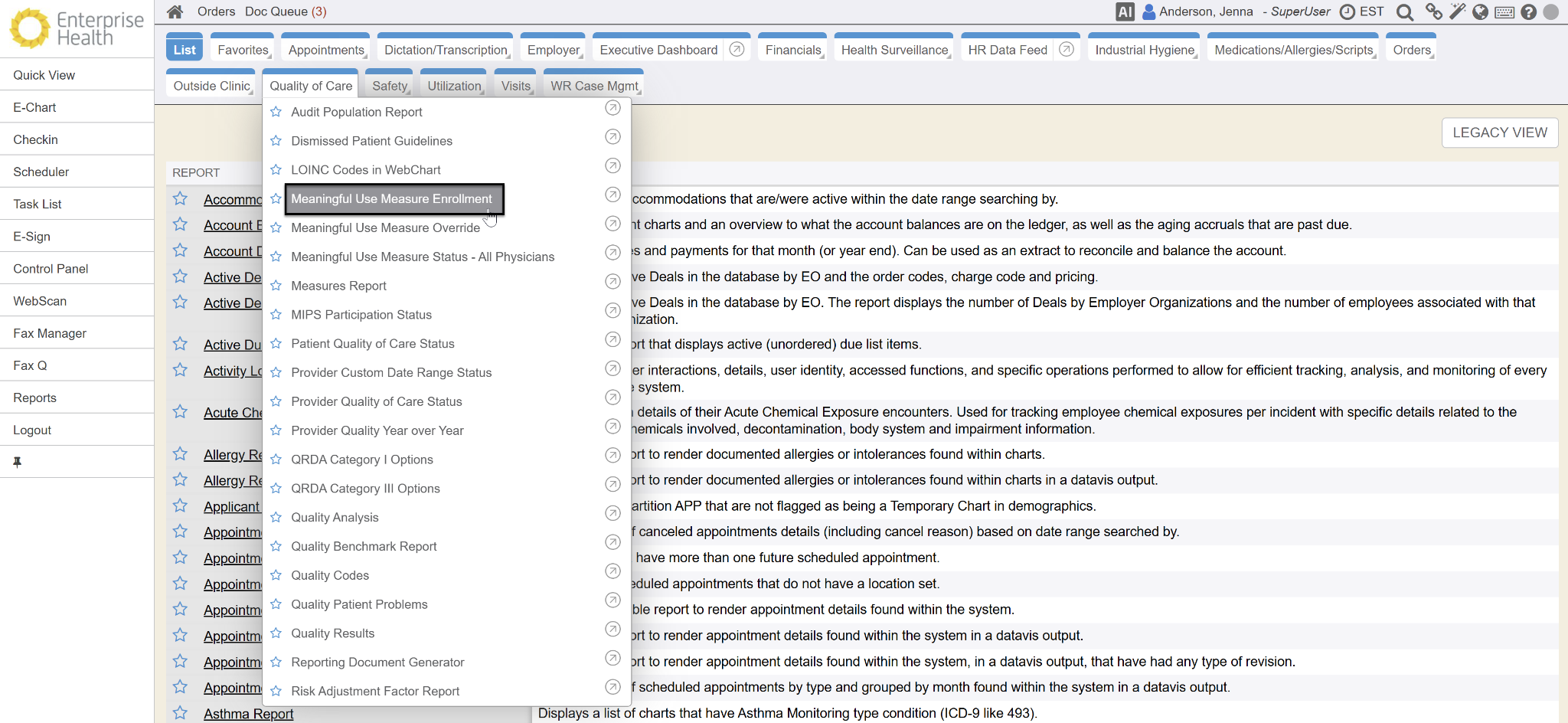Open the Health Surveillance dropdown tab
The width and height of the screenshot is (1568, 723).
point(893,50)
